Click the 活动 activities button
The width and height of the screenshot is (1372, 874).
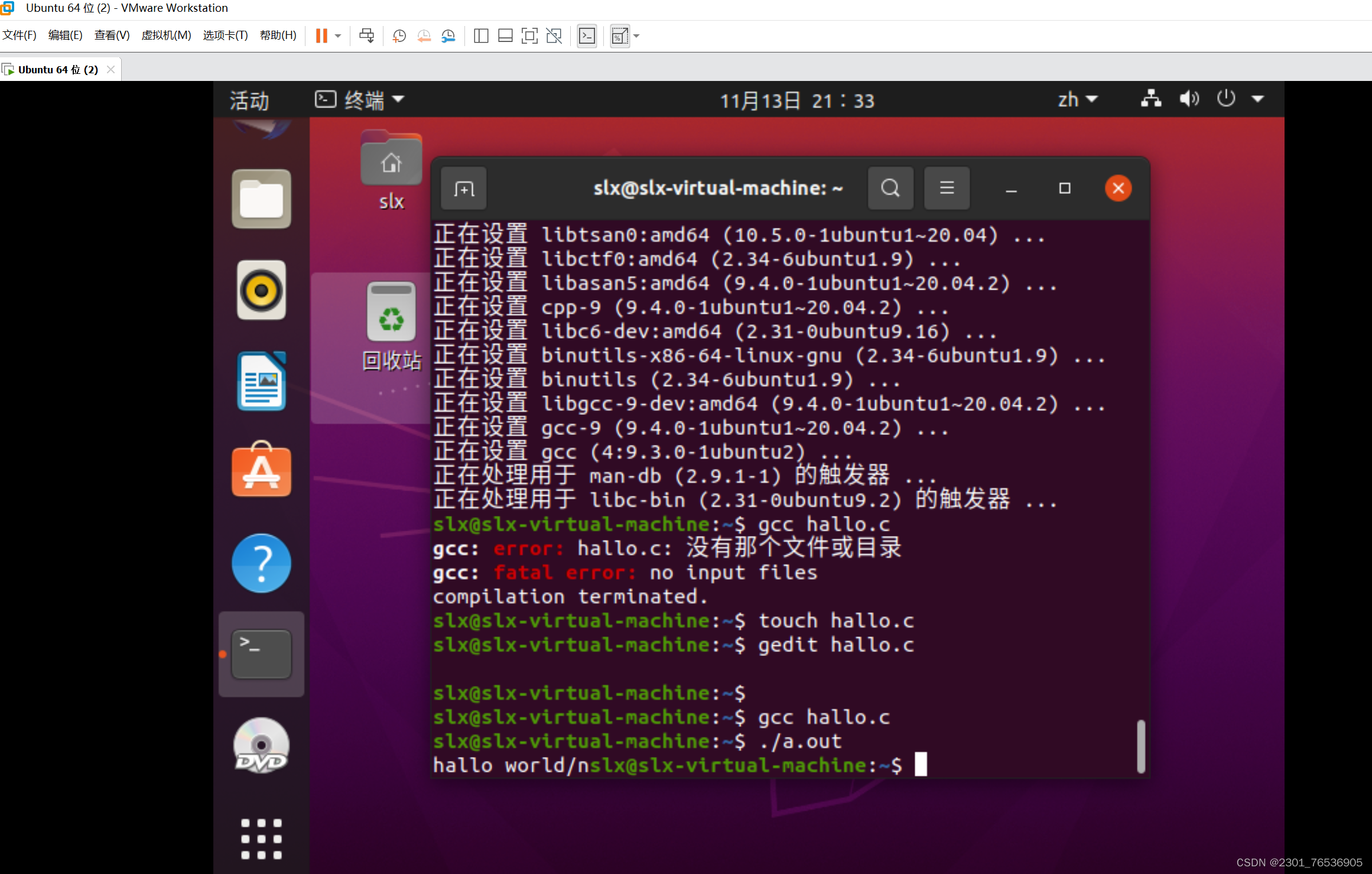[249, 100]
